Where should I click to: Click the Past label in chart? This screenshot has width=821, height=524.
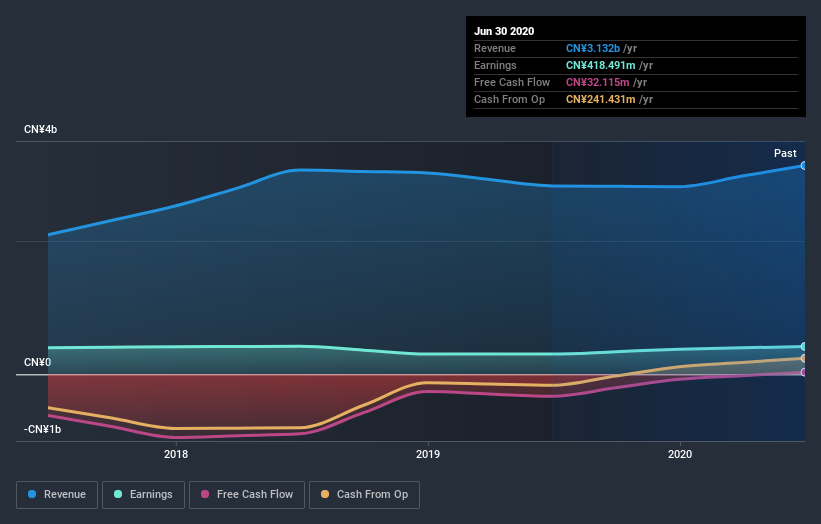point(785,153)
